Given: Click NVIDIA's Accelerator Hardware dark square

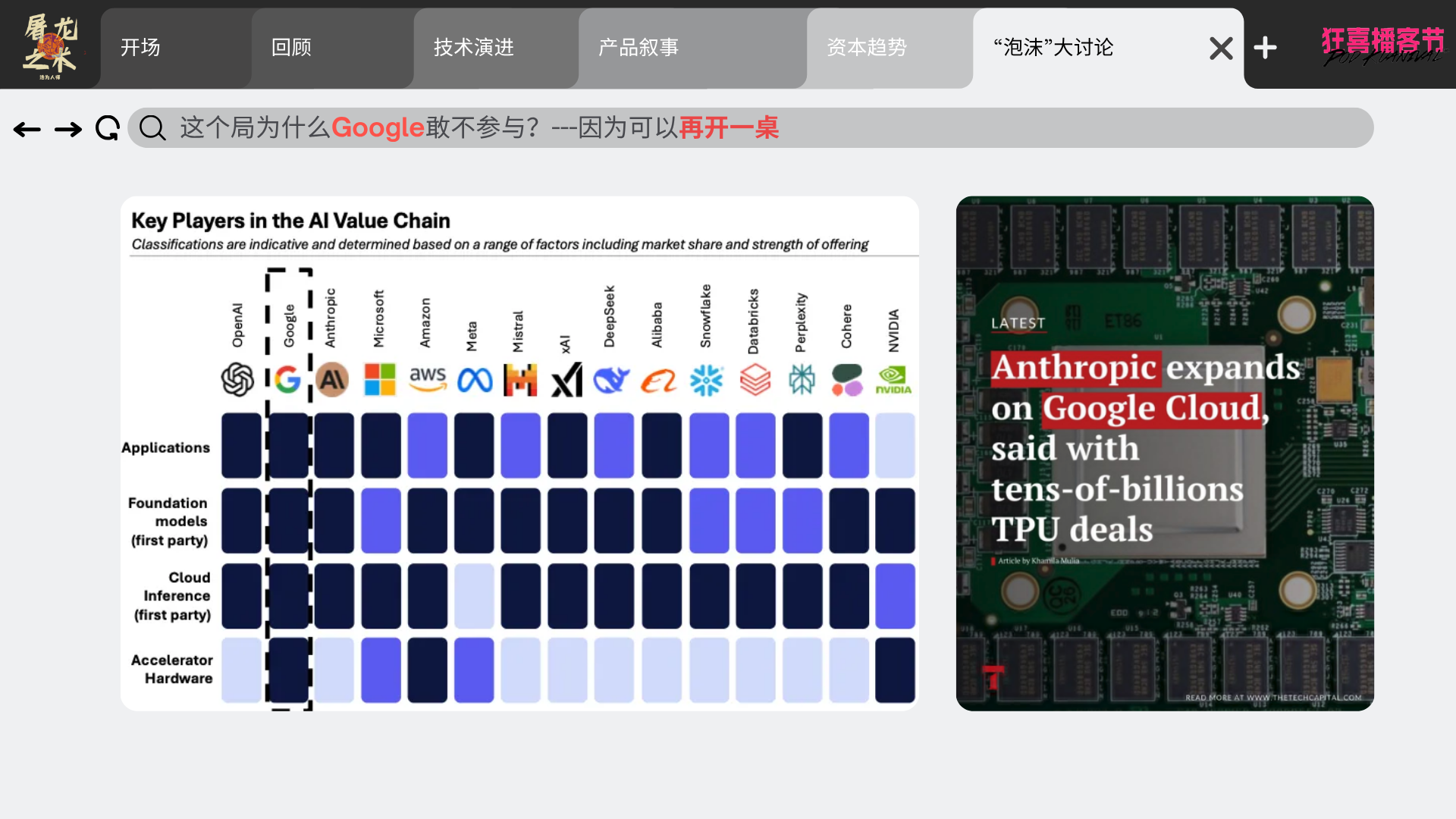Looking at the screenshot, I should tap(895, 670).
